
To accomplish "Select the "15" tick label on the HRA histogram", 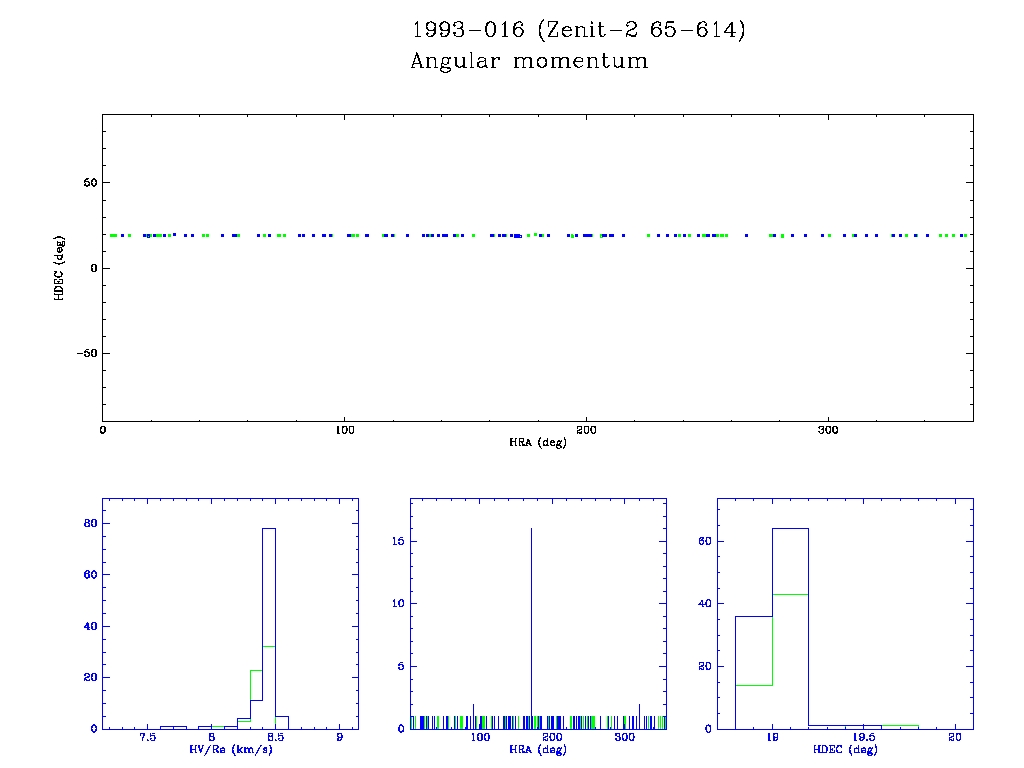I will tap(396, 541).
